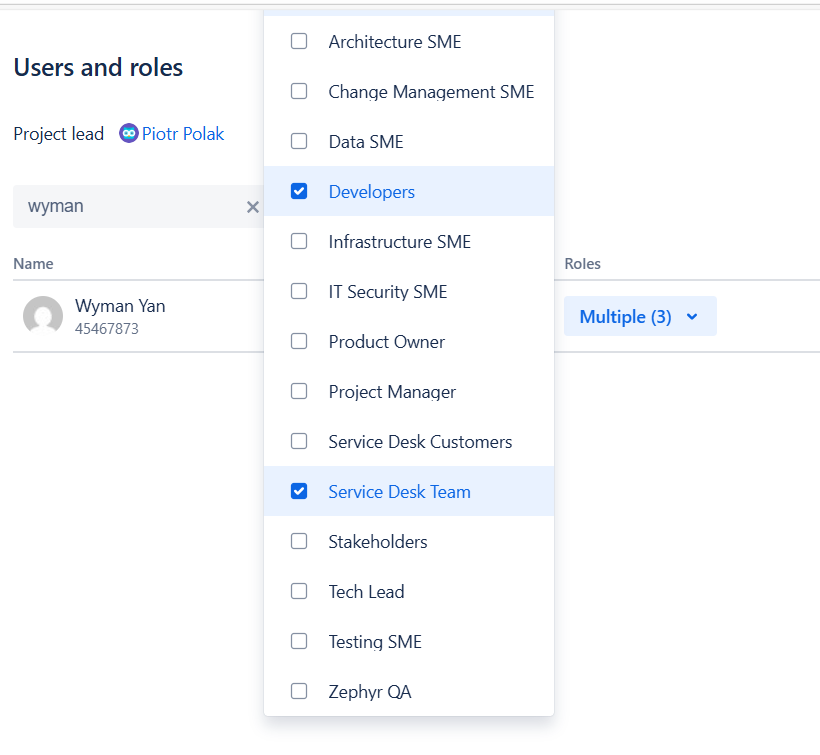Choose the IT Security SME role

(299, 292)
